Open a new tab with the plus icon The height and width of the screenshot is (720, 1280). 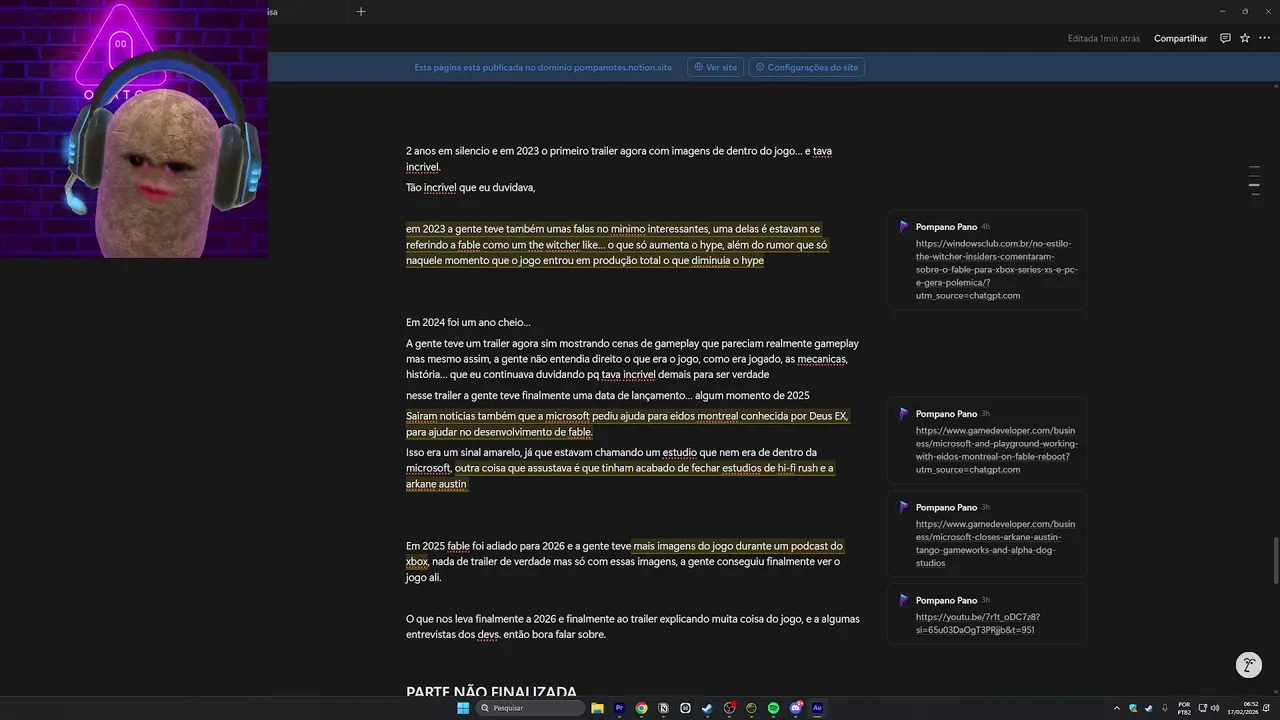click(361, 11)
